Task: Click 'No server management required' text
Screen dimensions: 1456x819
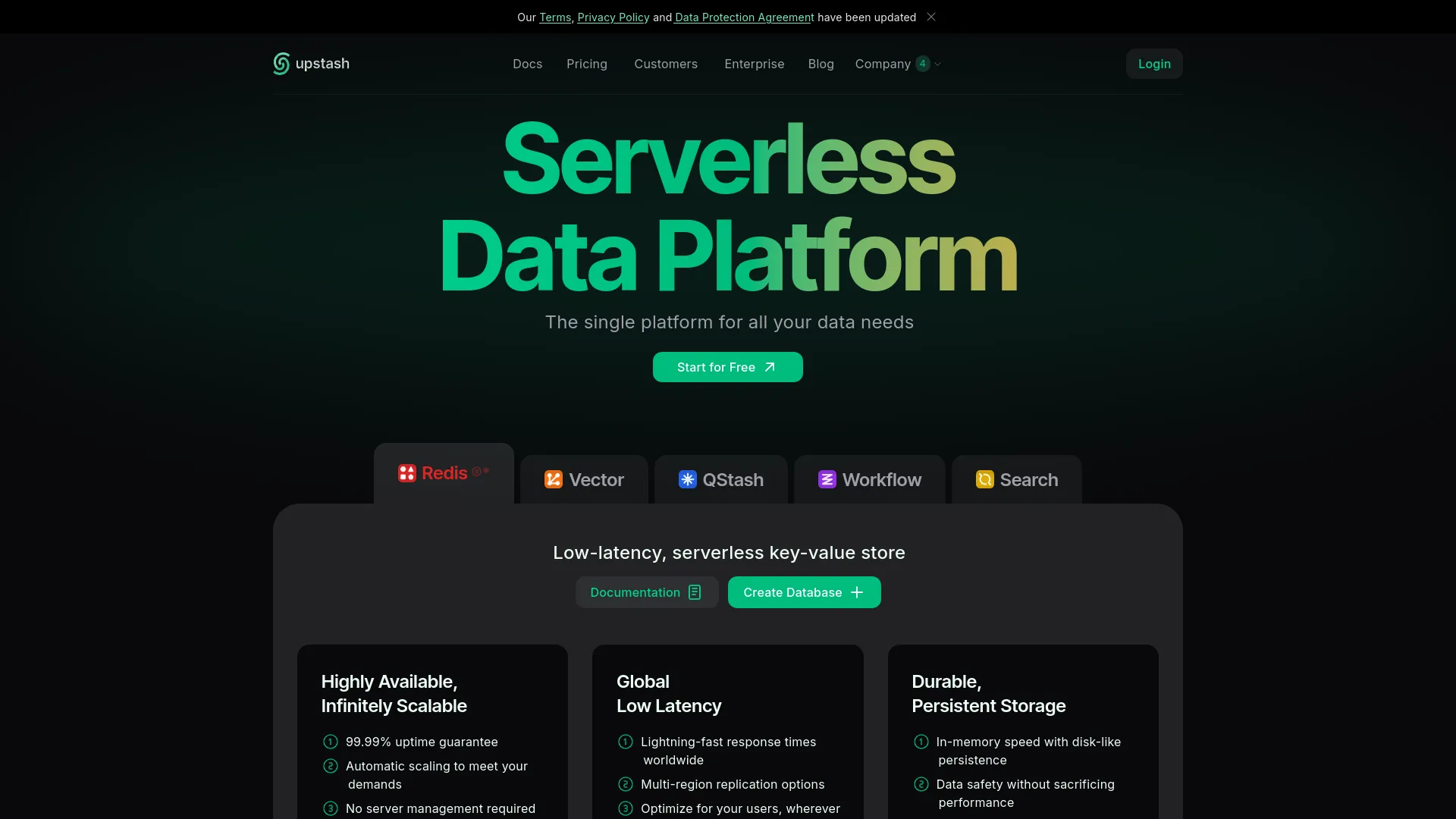Action: [x=441, y=808]
